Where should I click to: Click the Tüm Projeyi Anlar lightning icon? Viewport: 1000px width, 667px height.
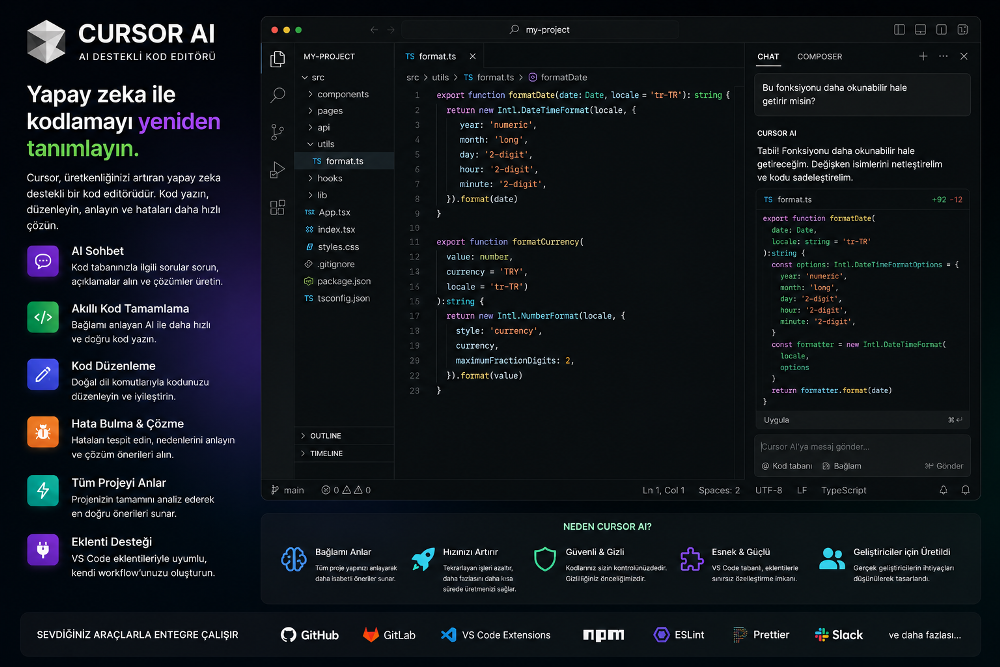pos(43,490)
